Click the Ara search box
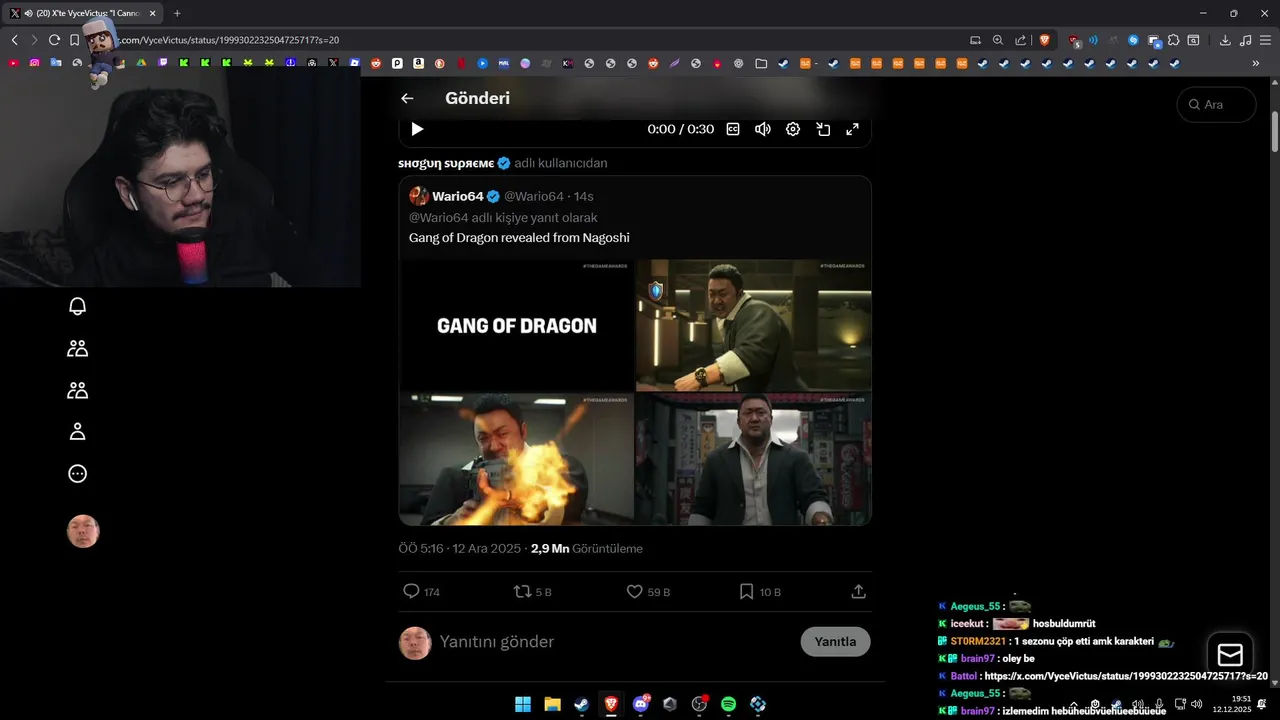This screenshot has width=1280, height=720. tap(1216, 104)
